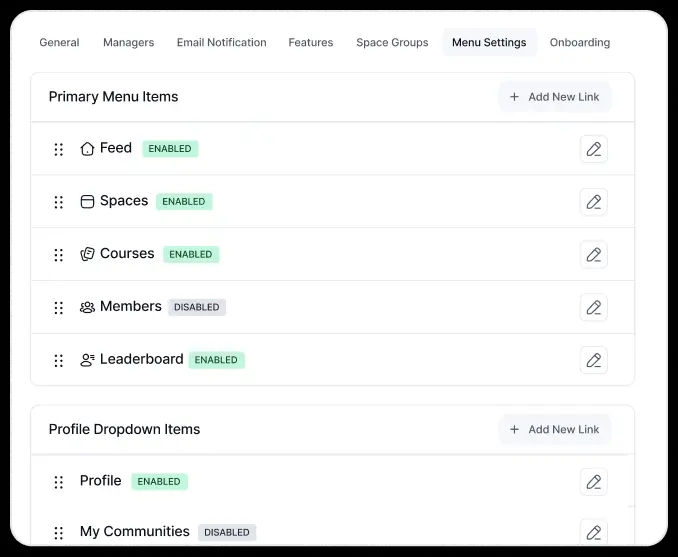Grab the drag handle for Courses

pos(58,255)
